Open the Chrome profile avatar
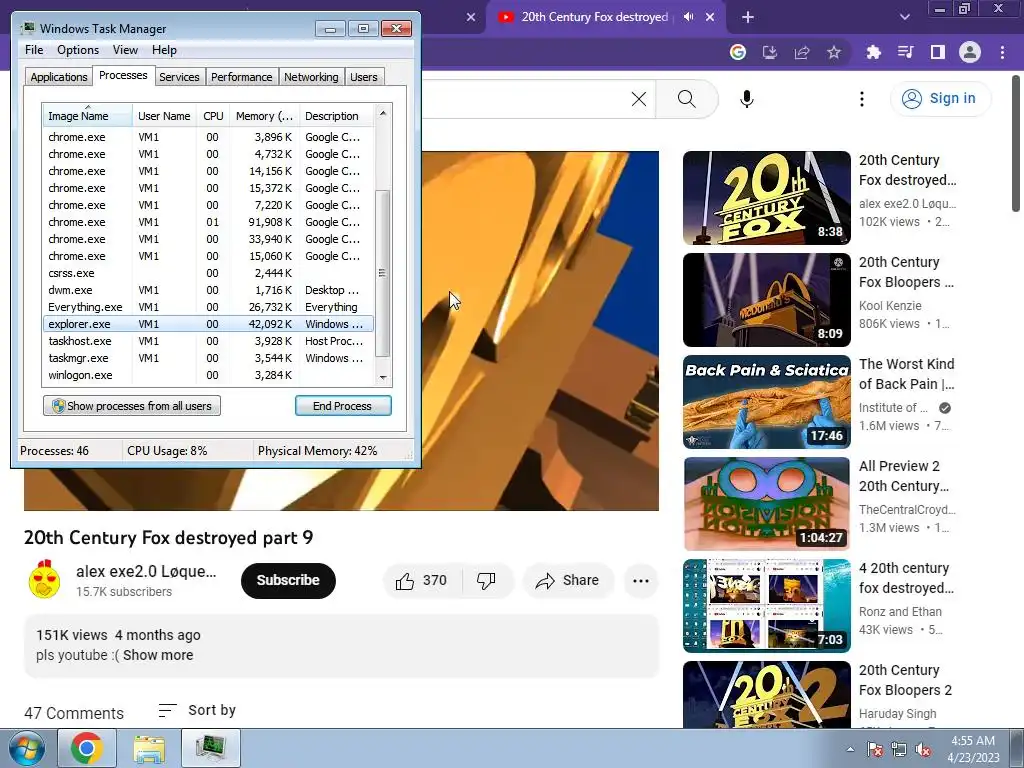 pyautogui.click(x=970, y=52)
